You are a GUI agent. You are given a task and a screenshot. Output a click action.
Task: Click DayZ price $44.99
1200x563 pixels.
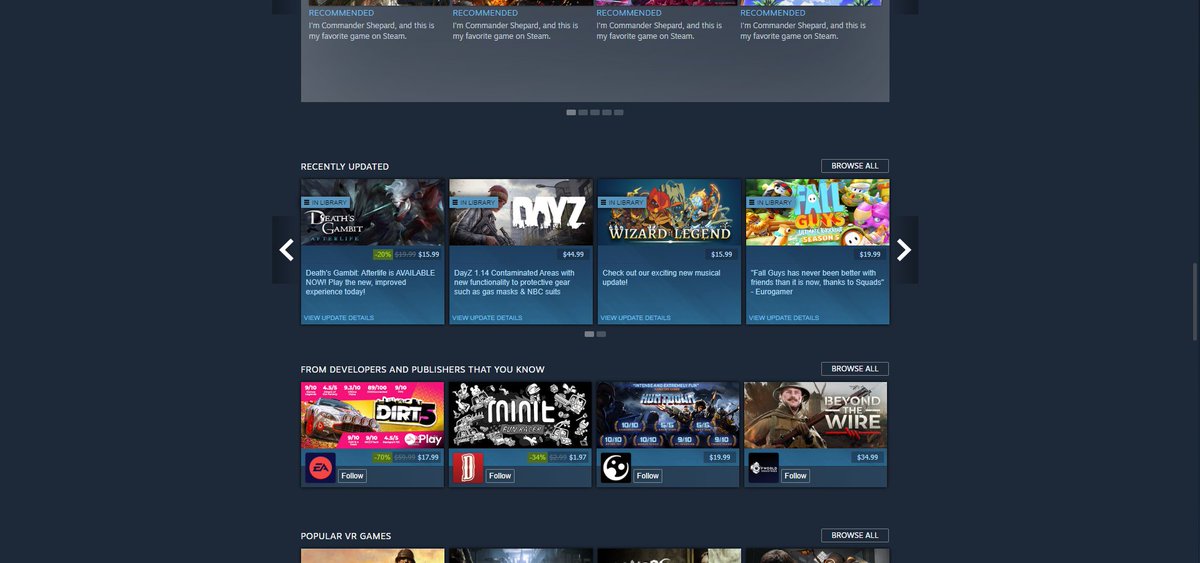coord(573,254)
